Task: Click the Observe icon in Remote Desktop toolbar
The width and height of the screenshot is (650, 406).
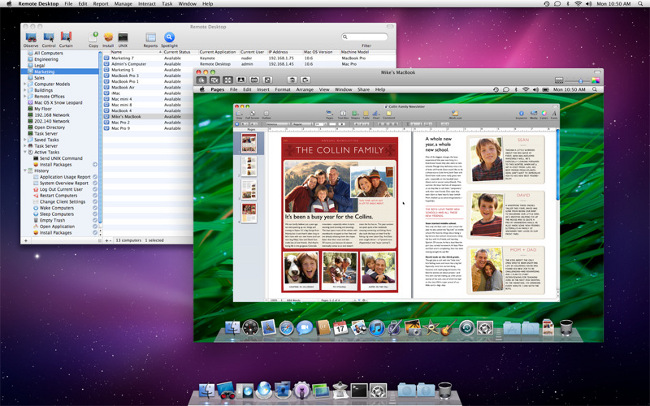Action: click(31, 37)
